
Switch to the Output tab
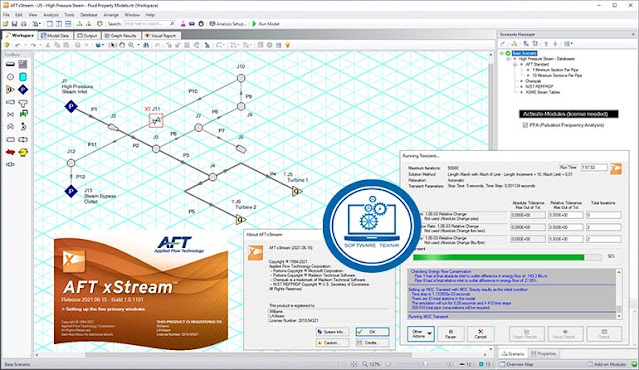[87, 35]
